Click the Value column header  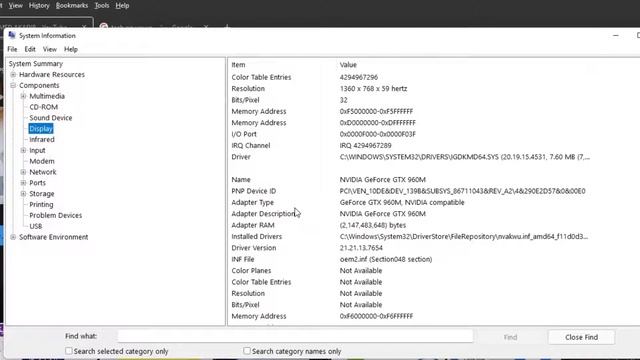348,65
